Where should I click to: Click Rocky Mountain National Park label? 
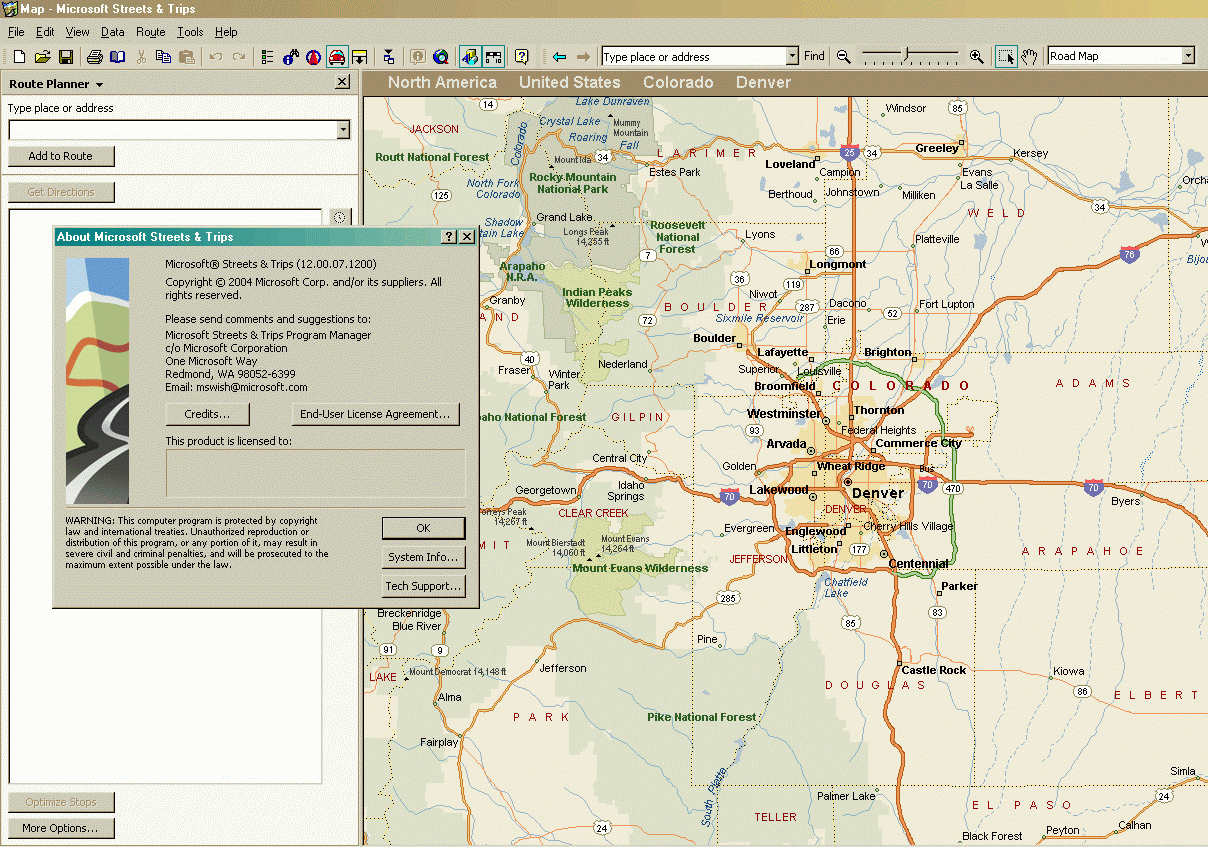pyautogui.click(x=572, y=183)
